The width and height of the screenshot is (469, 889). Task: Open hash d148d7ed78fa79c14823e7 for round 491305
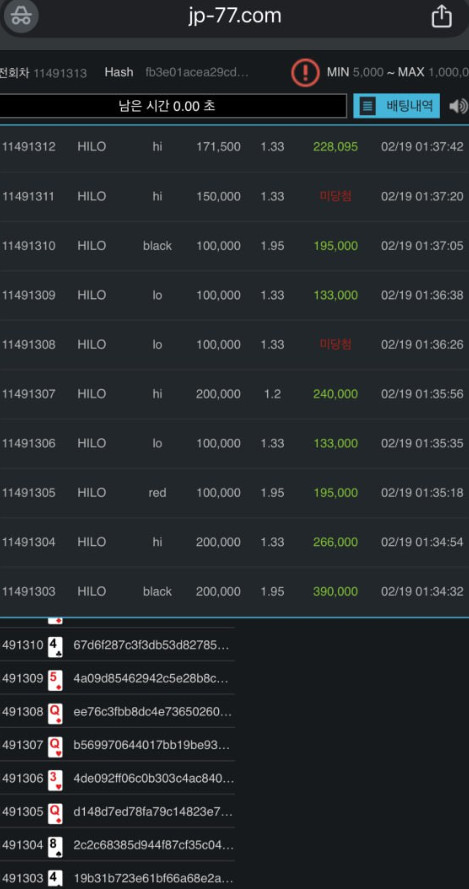tap(153, 812)
